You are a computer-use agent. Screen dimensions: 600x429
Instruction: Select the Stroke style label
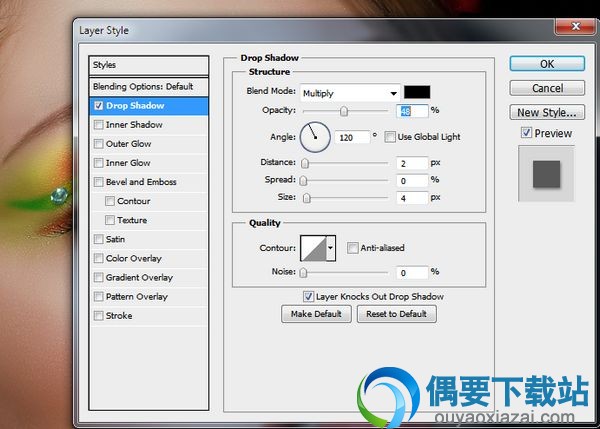coord(119,316)
